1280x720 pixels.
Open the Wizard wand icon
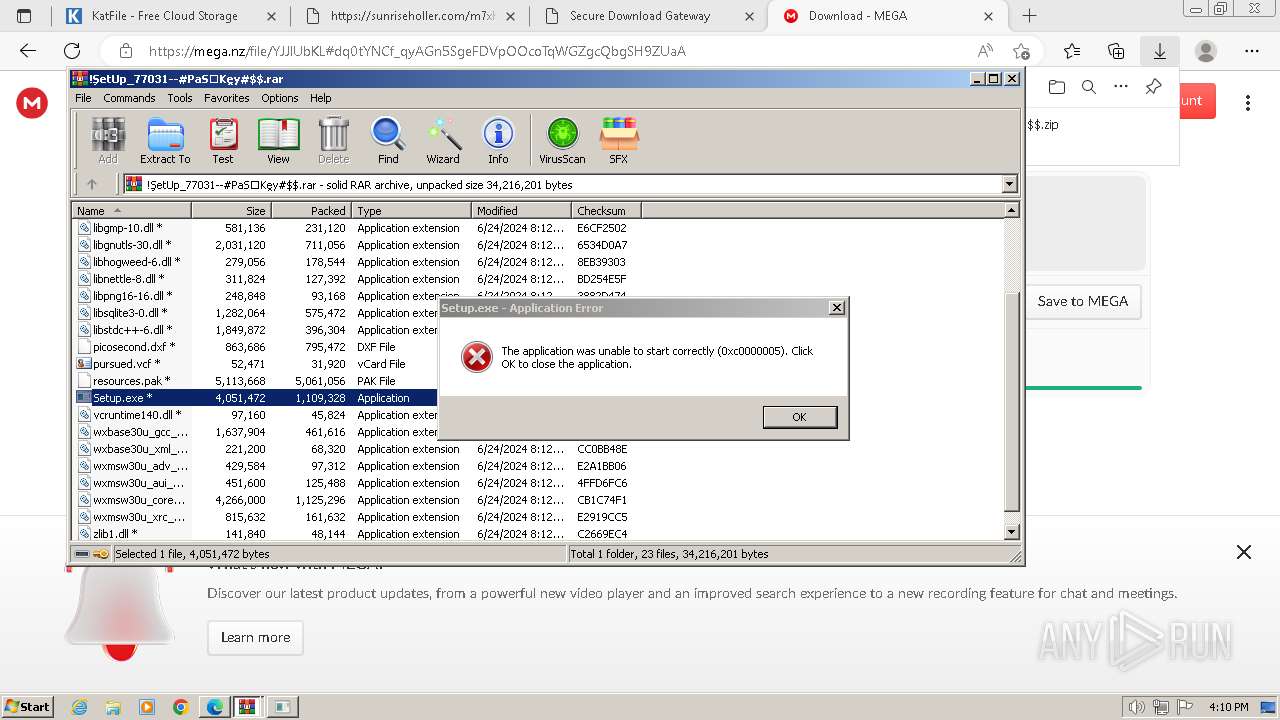click(443, 140)
